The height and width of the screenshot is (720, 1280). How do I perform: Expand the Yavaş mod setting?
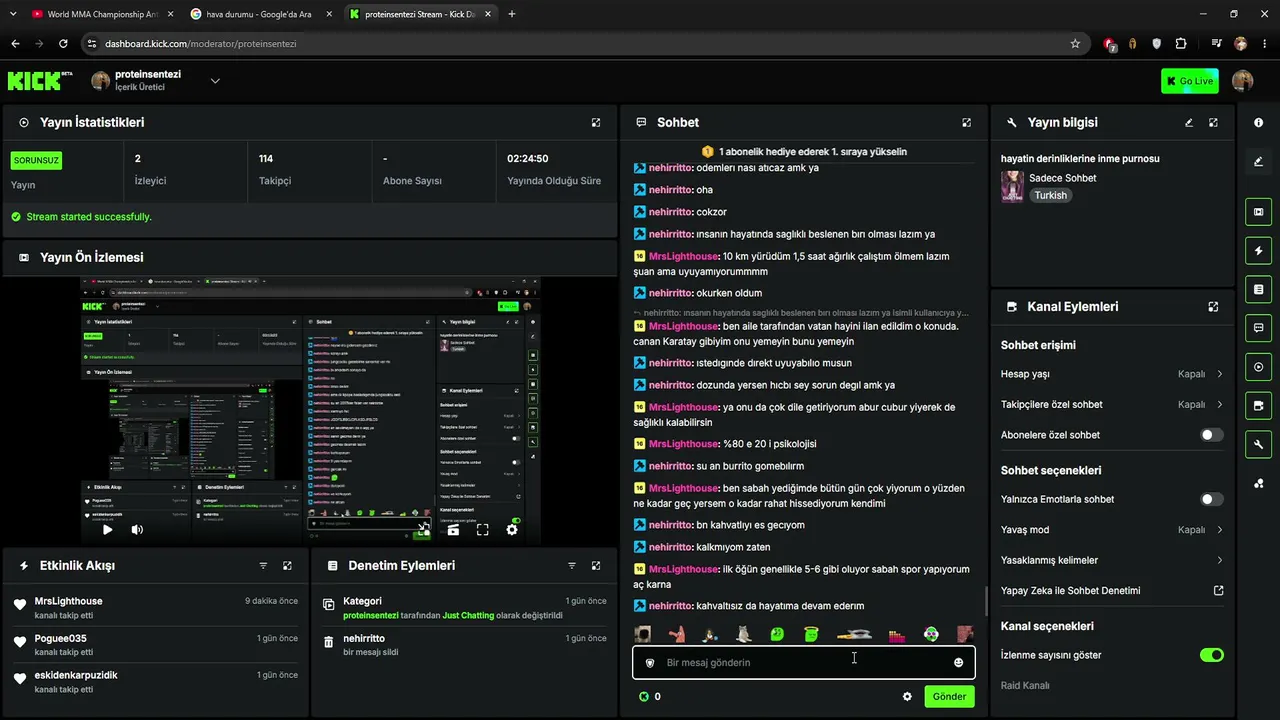[1112, 530]
